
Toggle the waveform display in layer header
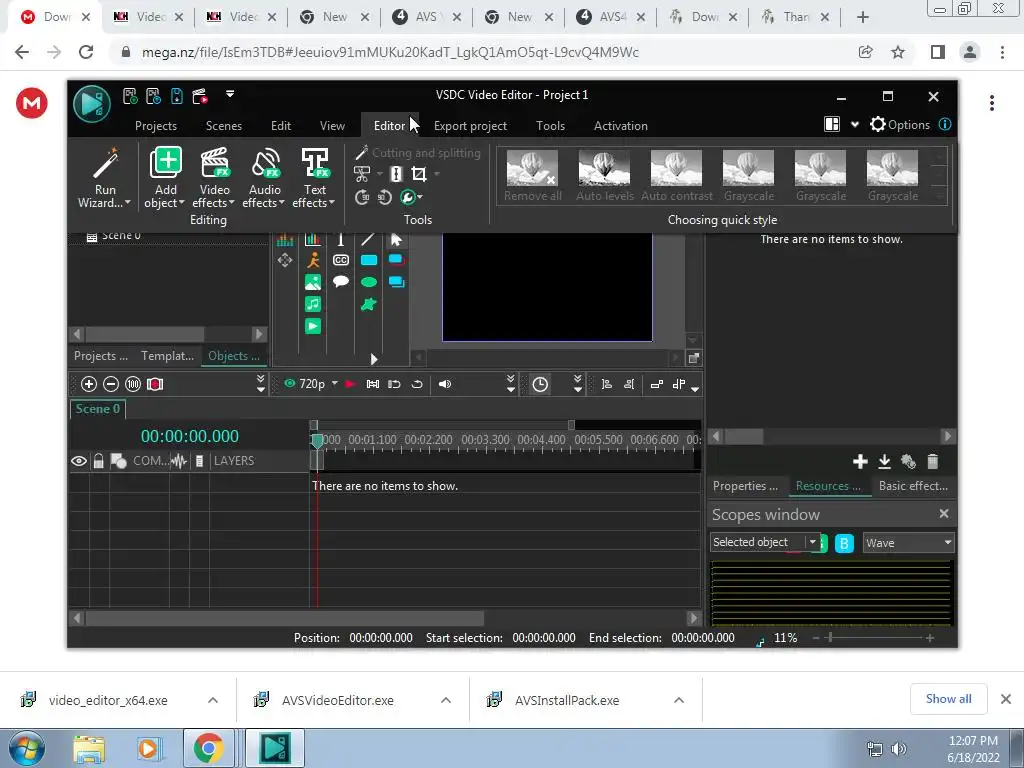[178, 461]
